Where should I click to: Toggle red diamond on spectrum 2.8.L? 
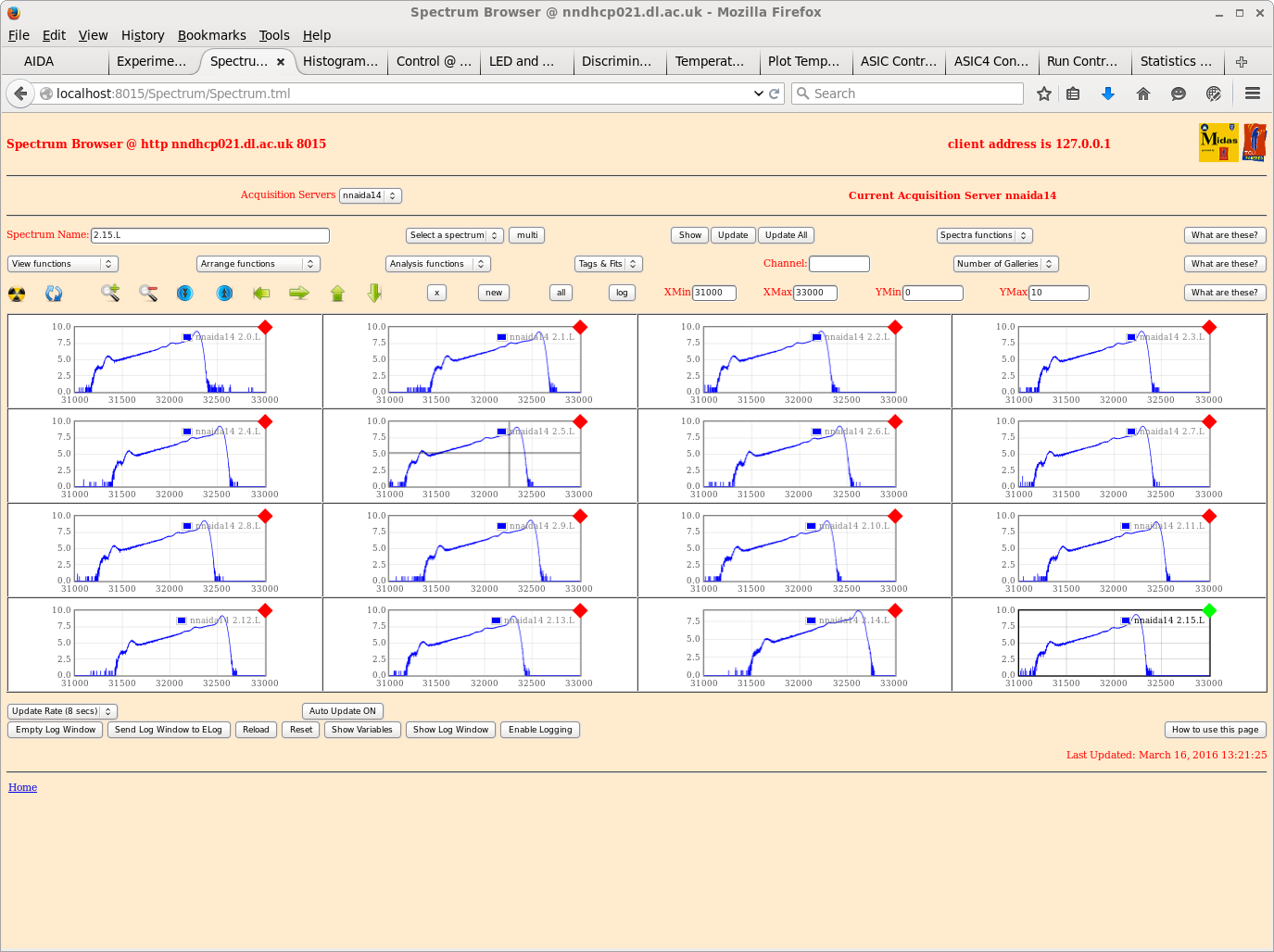(x=265, y=516)
